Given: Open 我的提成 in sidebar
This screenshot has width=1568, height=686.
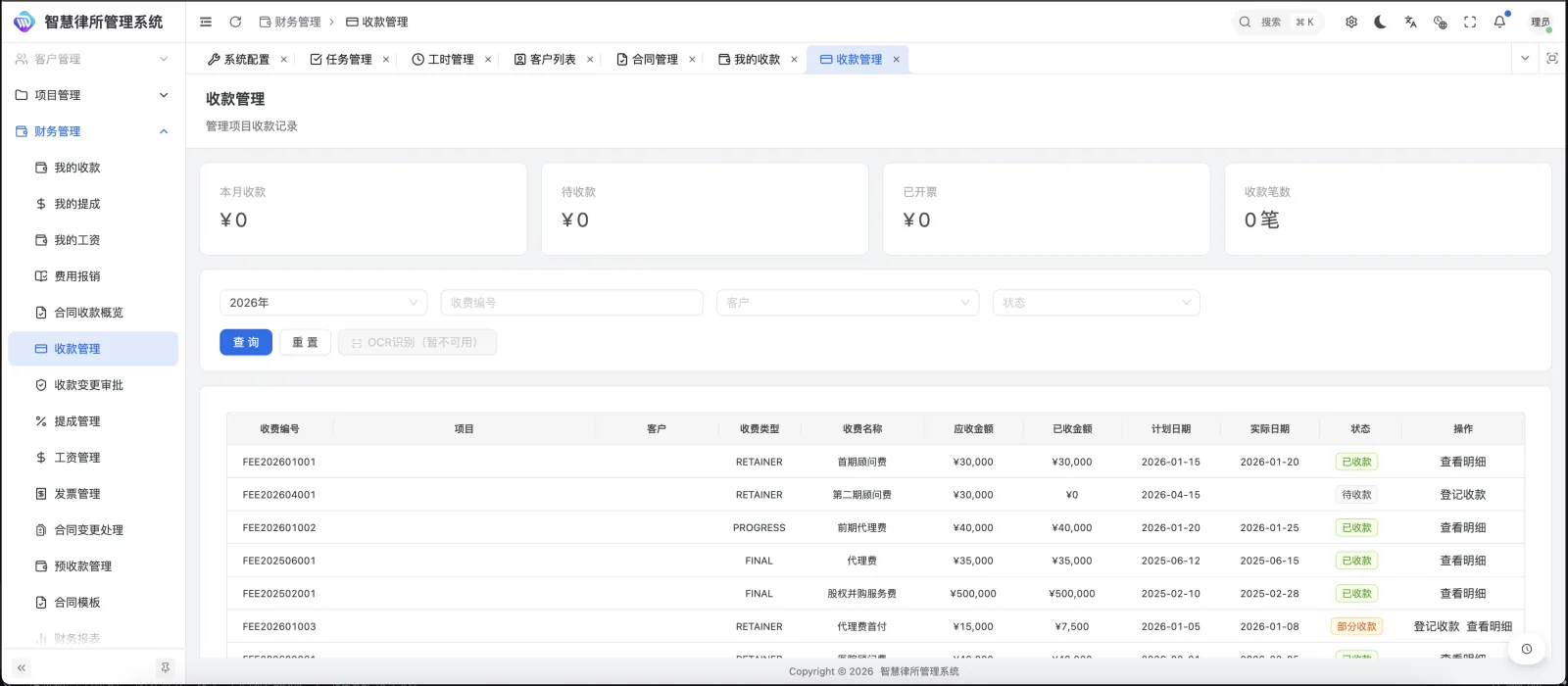Looking at the screenshot, I should [x=93, y=204].
